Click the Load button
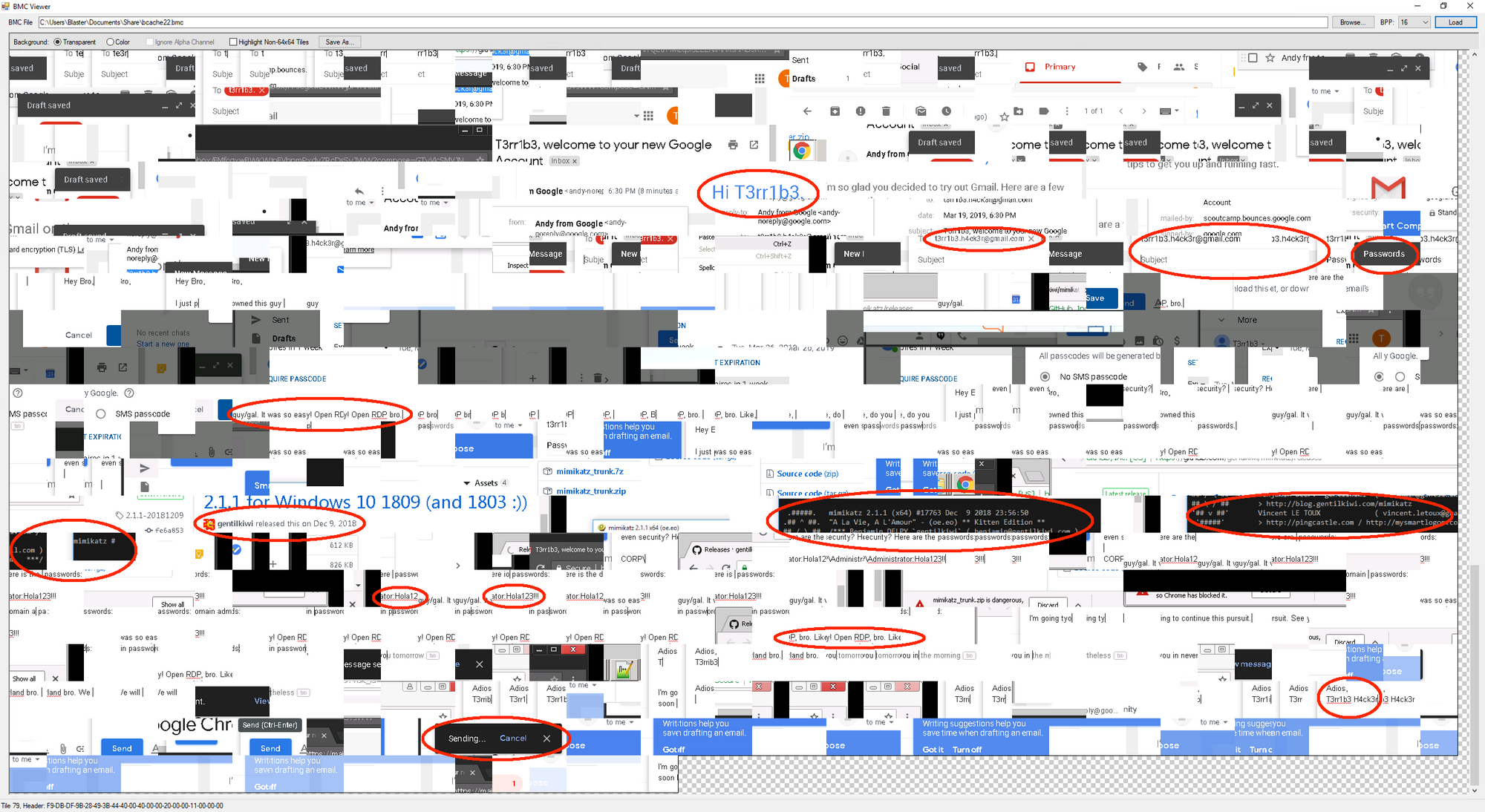The image size is (1485, 812). (x=1455, y=22)
